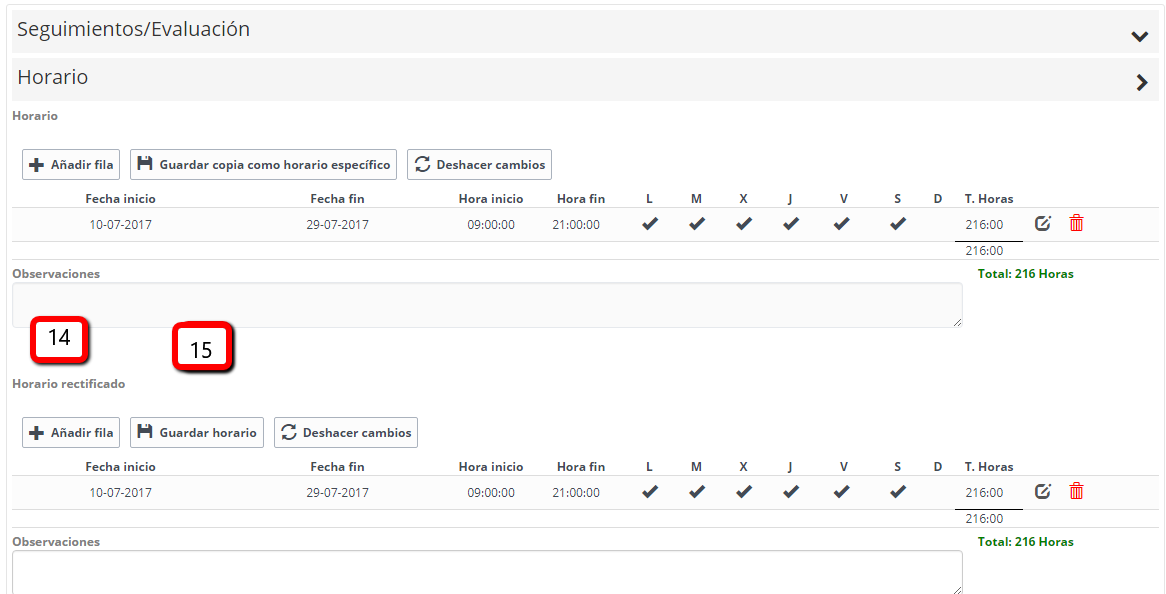
Task: Click edit icon in first Horario row
Action: point(1042,223)
